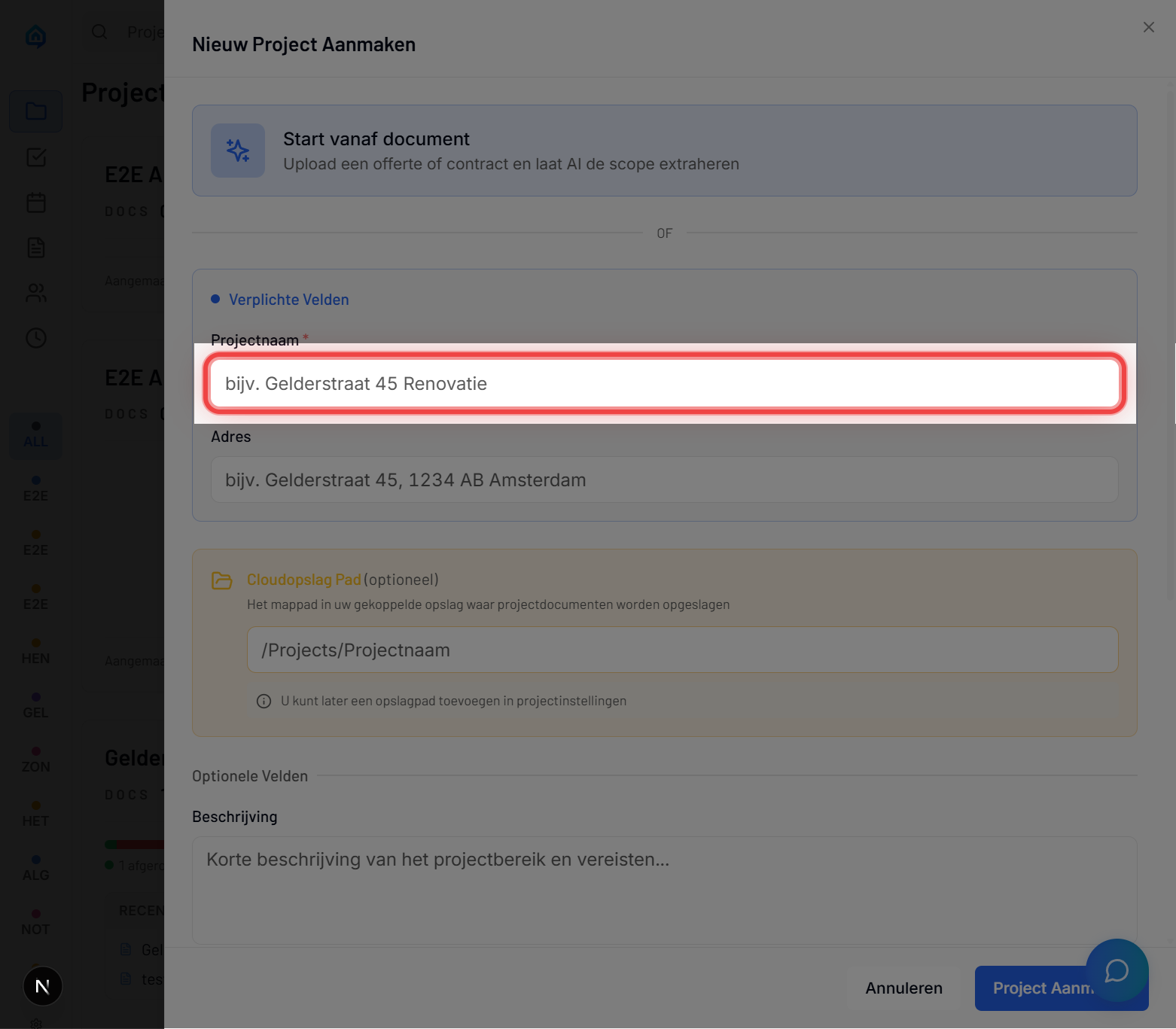The height and width of the screenshot is (1029, 1176).
Task: Close the Nieuw Project Aanmaken dialog
Action: point(1148,27)
